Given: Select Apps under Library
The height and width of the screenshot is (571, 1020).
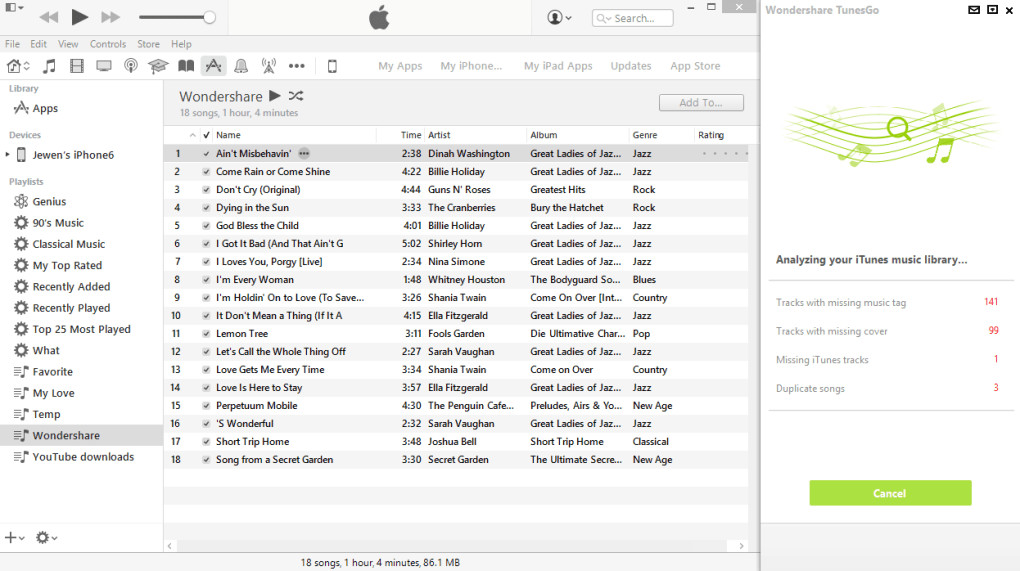Looking at the screenshot, I should (x=45, y=109).
